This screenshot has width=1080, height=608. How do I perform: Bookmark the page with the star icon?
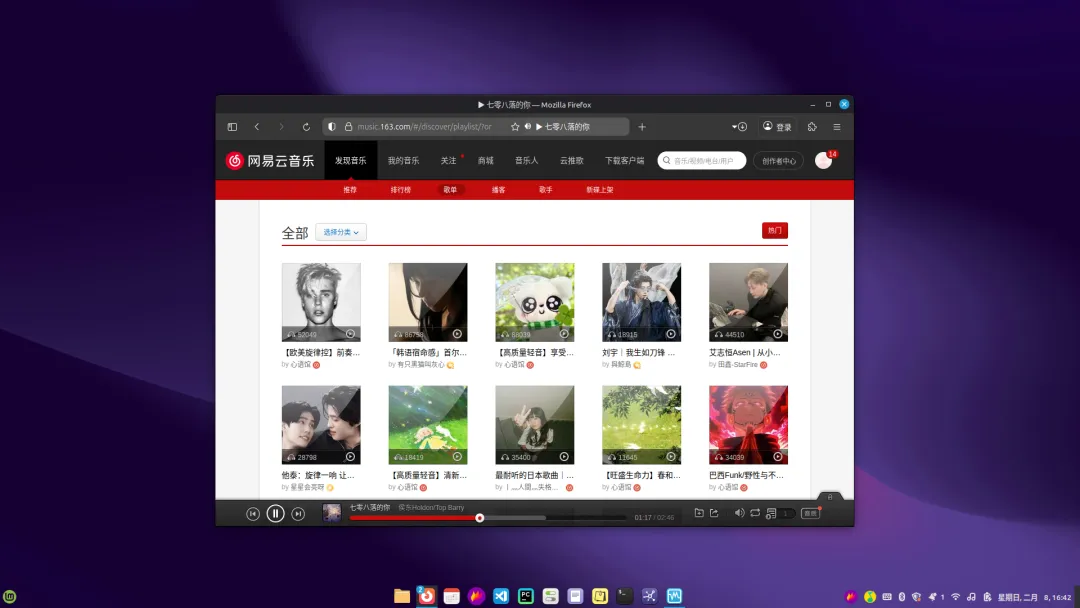pyautogui.click(x=515, y=127)
